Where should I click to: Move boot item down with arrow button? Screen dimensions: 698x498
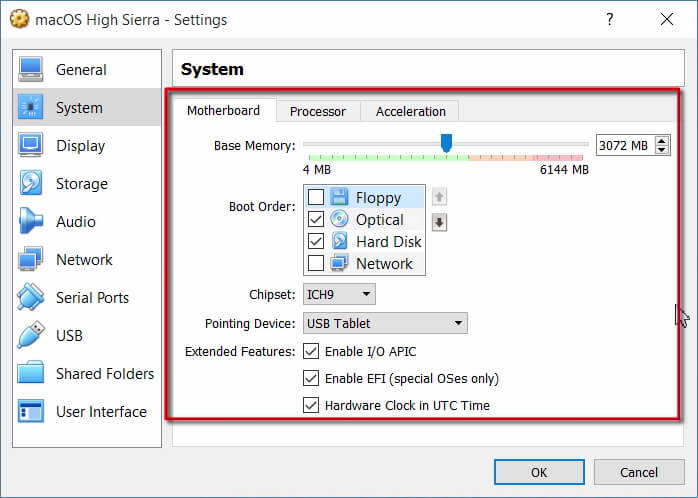click(439, 222)
